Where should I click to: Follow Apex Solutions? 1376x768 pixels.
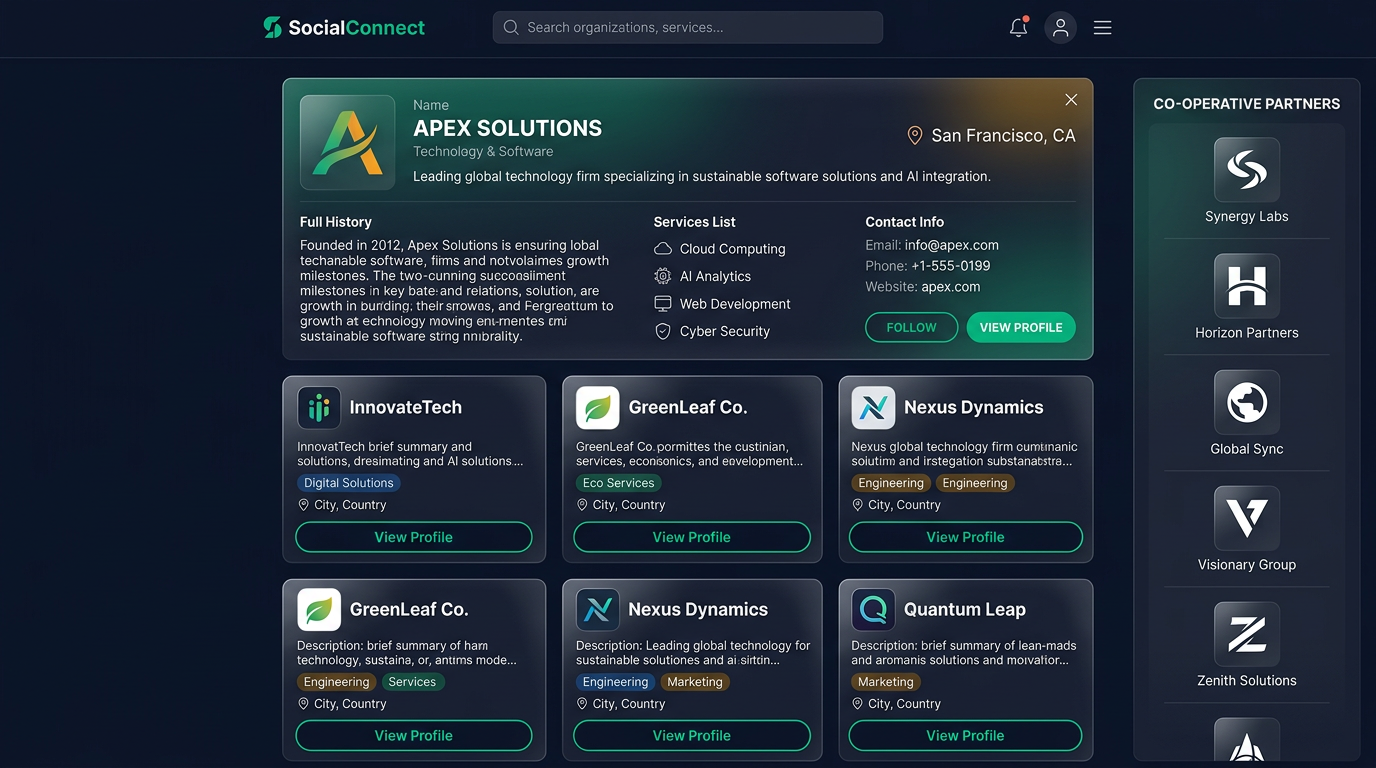coord(911,327)
